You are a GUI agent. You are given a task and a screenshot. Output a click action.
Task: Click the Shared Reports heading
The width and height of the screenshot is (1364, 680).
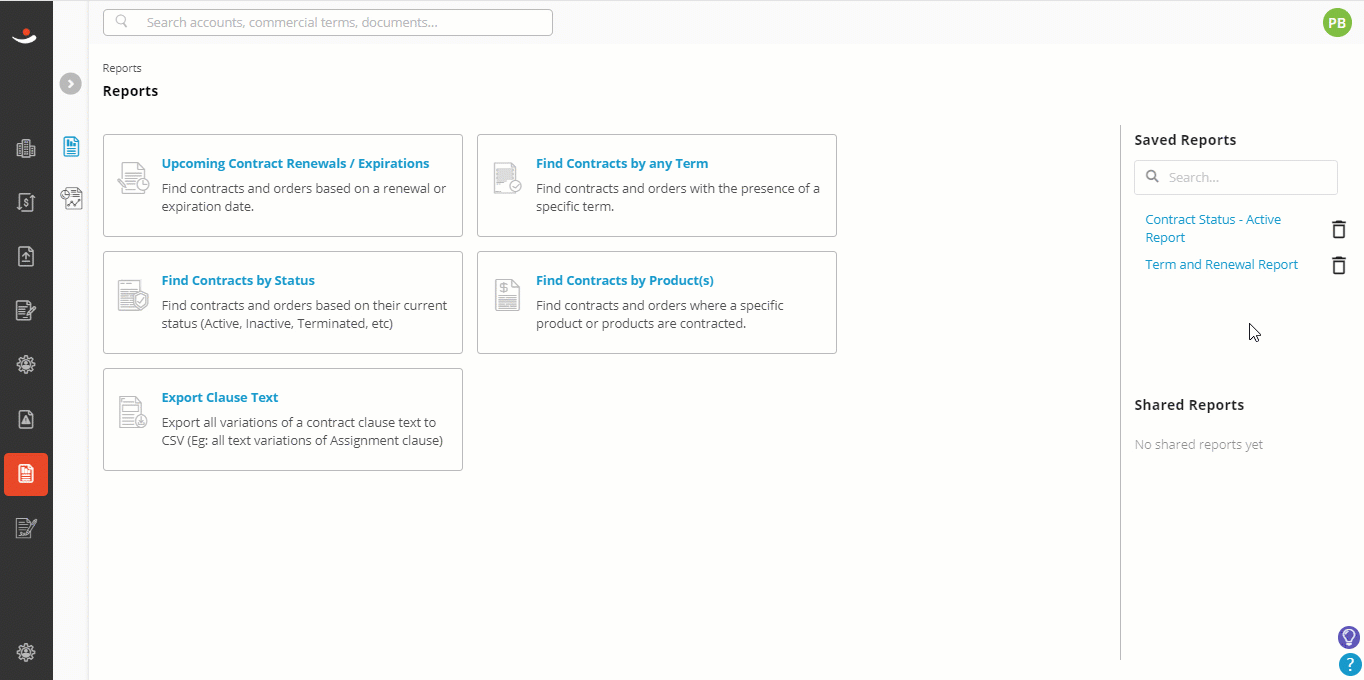[x=1189, y=405]
